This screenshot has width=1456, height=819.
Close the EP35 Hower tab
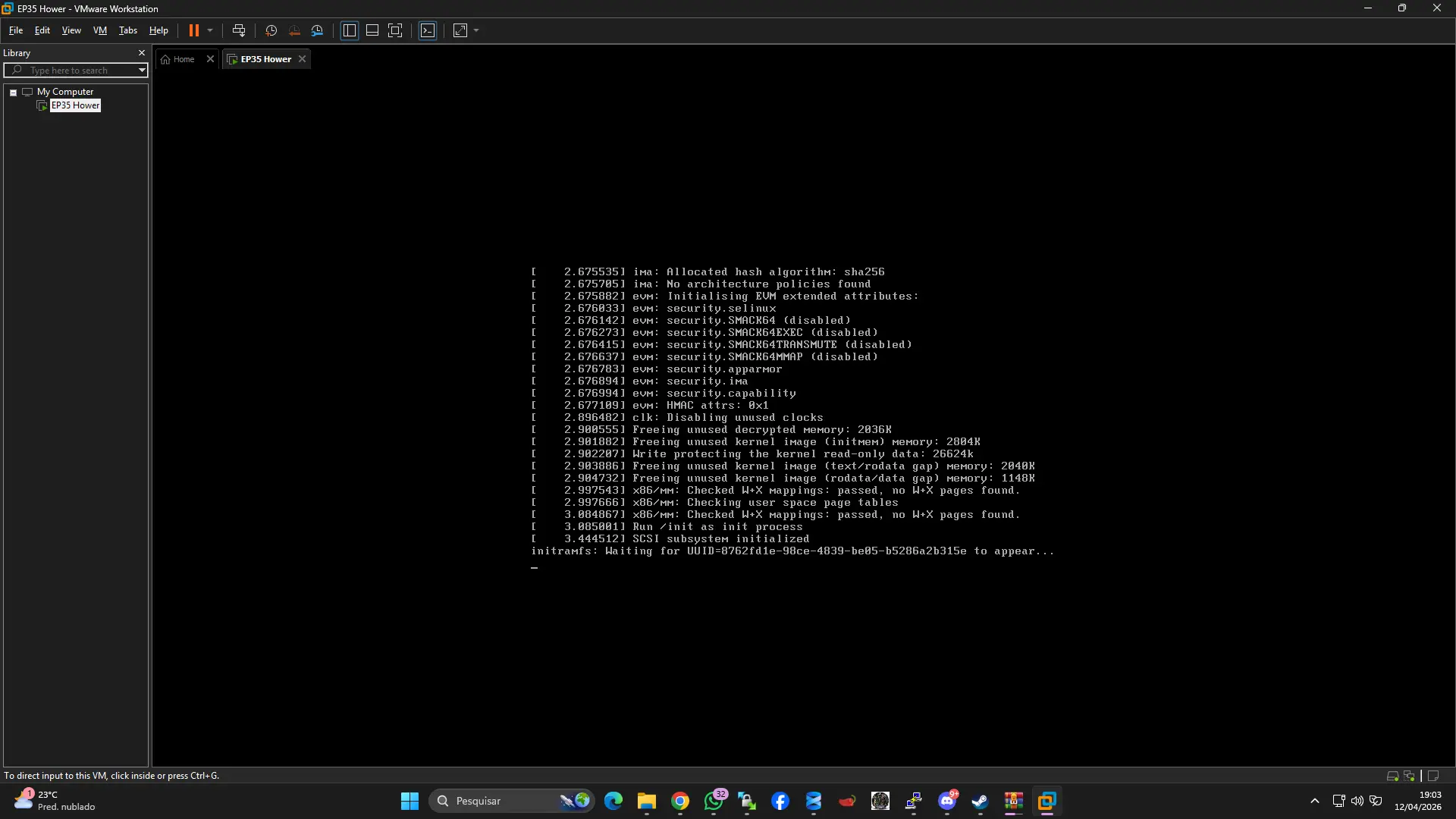[302, 59]
